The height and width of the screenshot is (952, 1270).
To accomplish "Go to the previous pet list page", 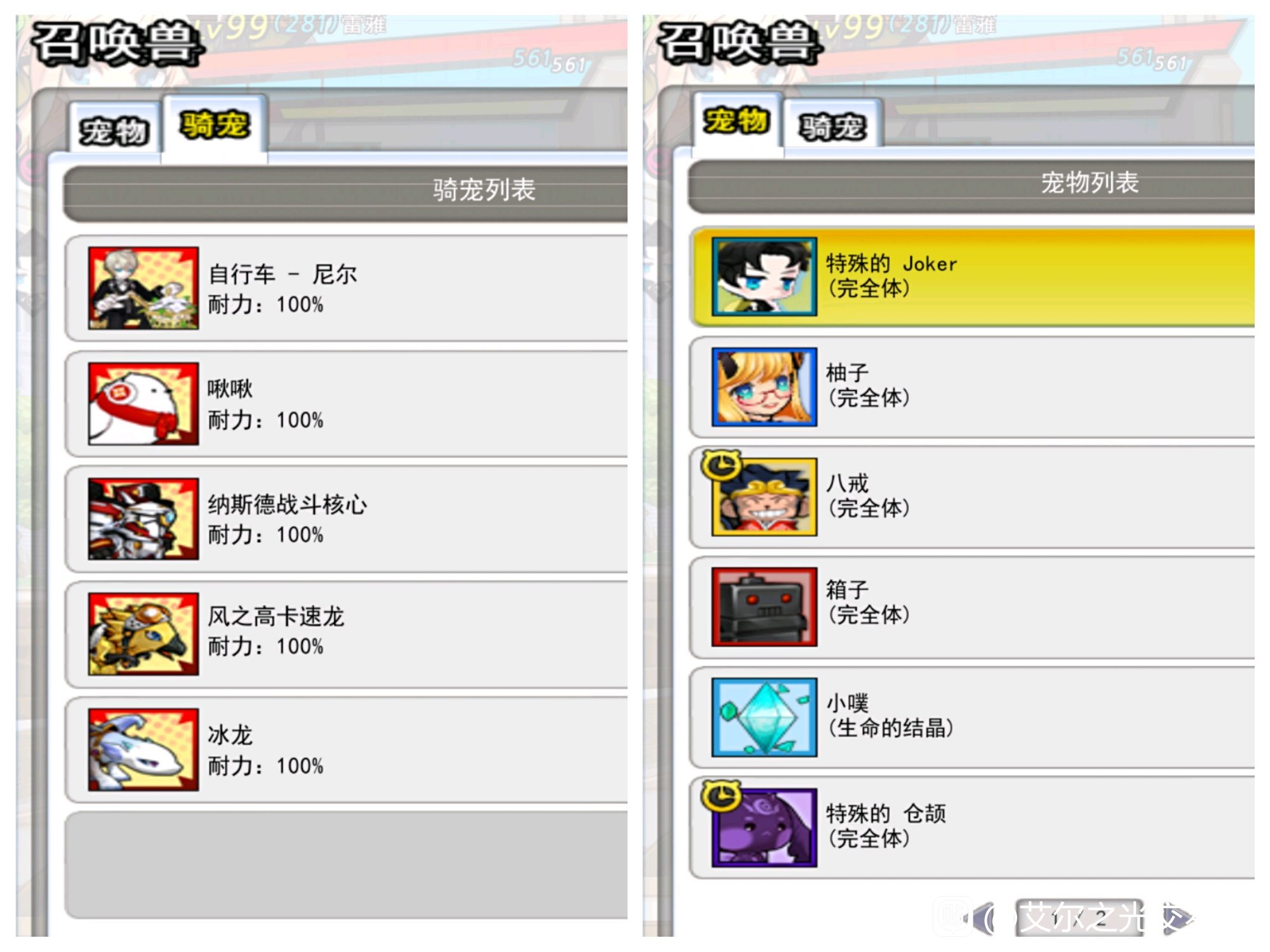I will (985, 918).
